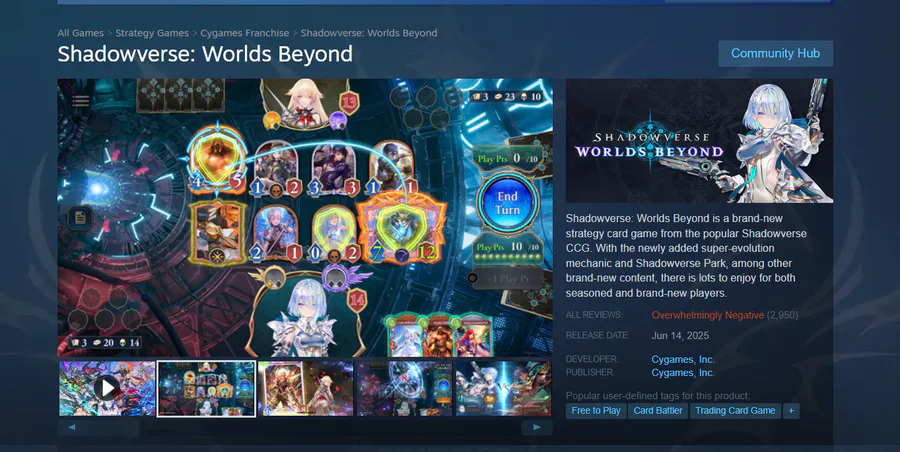Select the Trading Card Game tag
Image resolution: width=900 pixels, height=452 pixels.
click(735, 411)
